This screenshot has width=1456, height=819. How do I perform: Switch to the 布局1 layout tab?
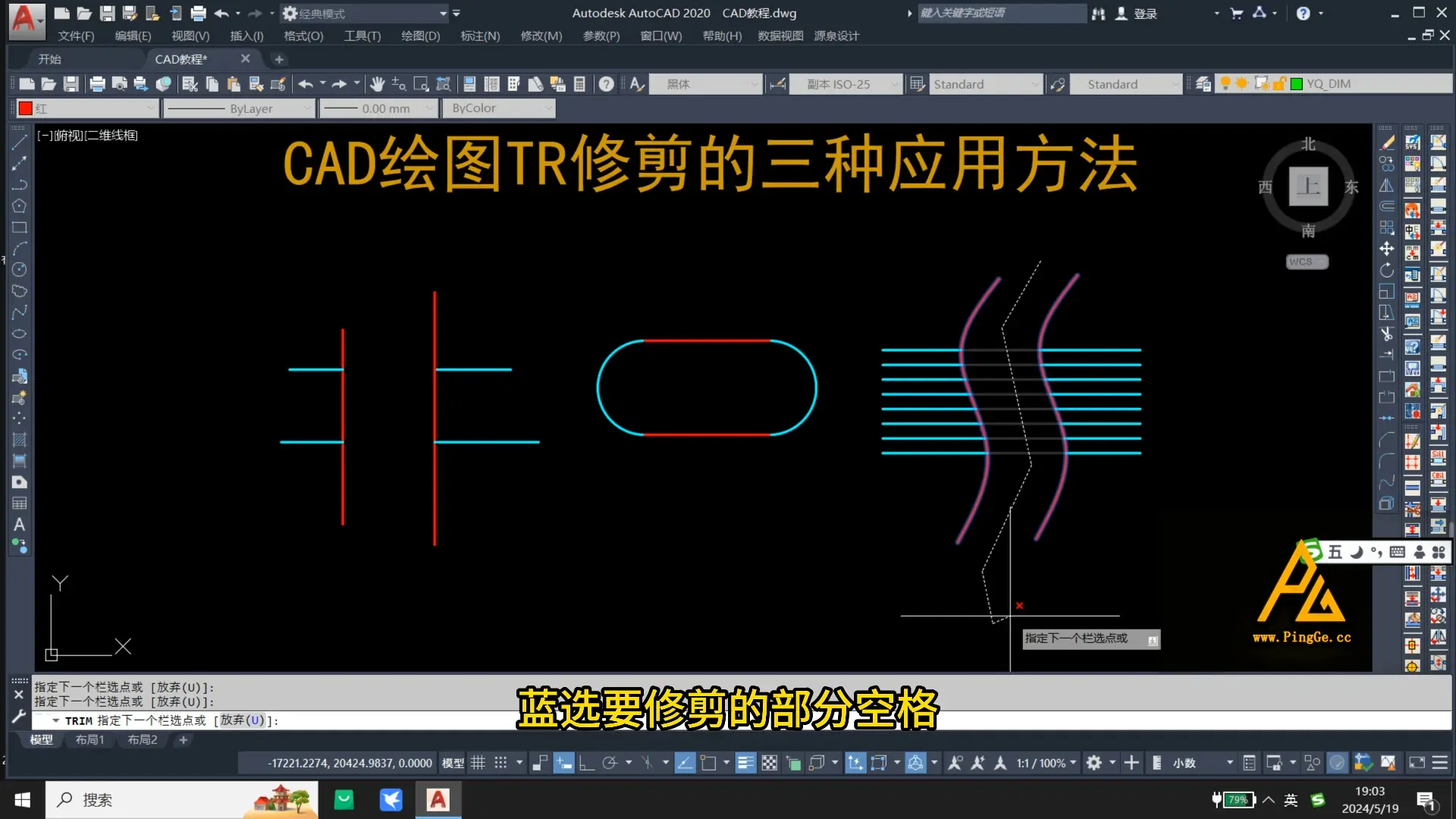(89, 740)
